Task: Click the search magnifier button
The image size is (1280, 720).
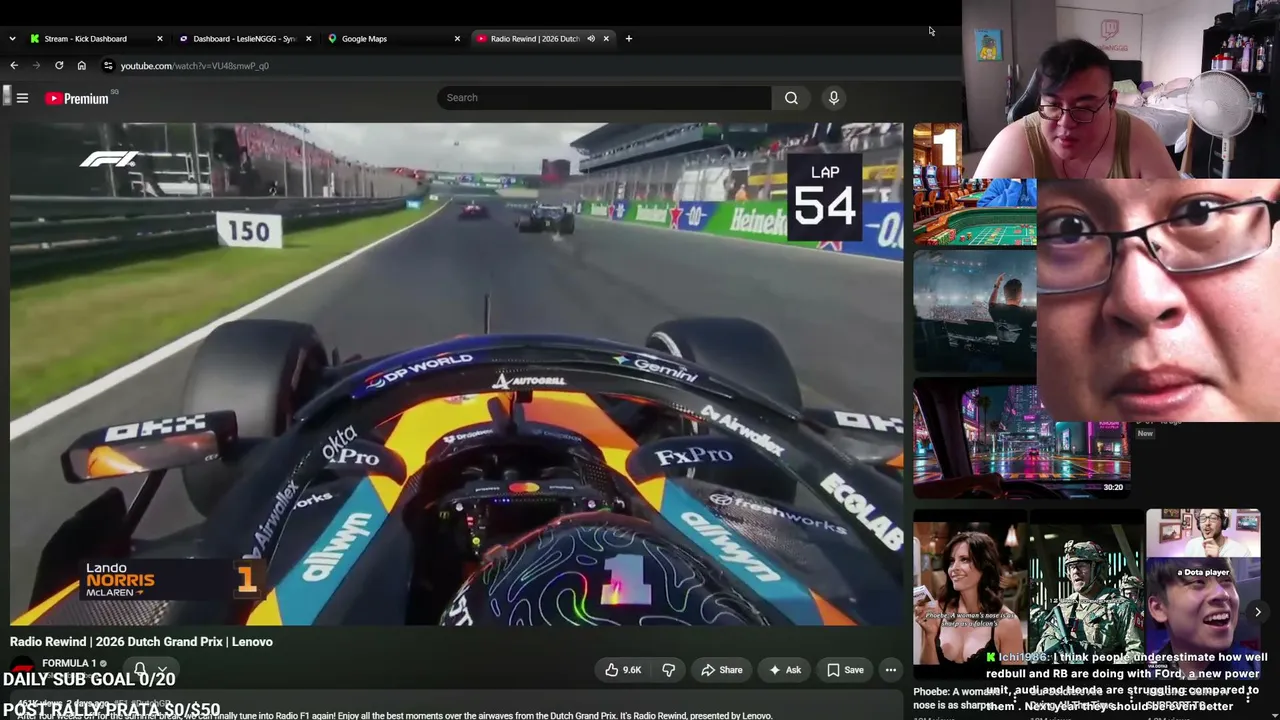Action: tap(791, 98)
